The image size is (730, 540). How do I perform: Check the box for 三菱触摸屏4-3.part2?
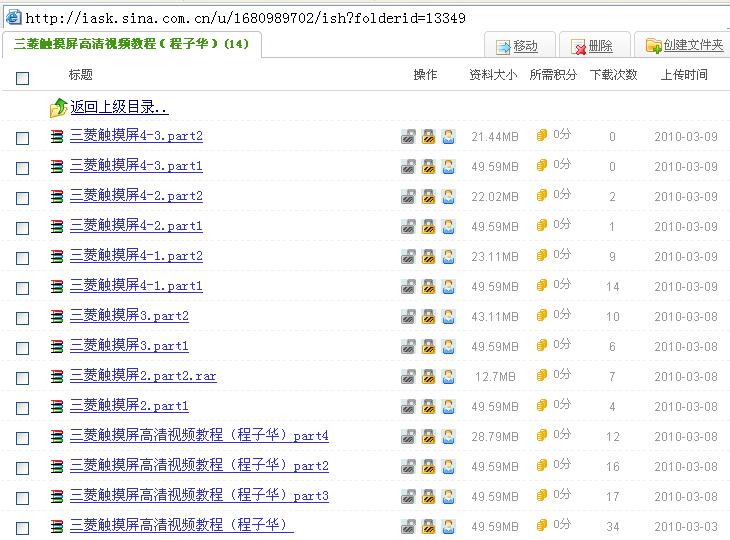tap(22, 138)
